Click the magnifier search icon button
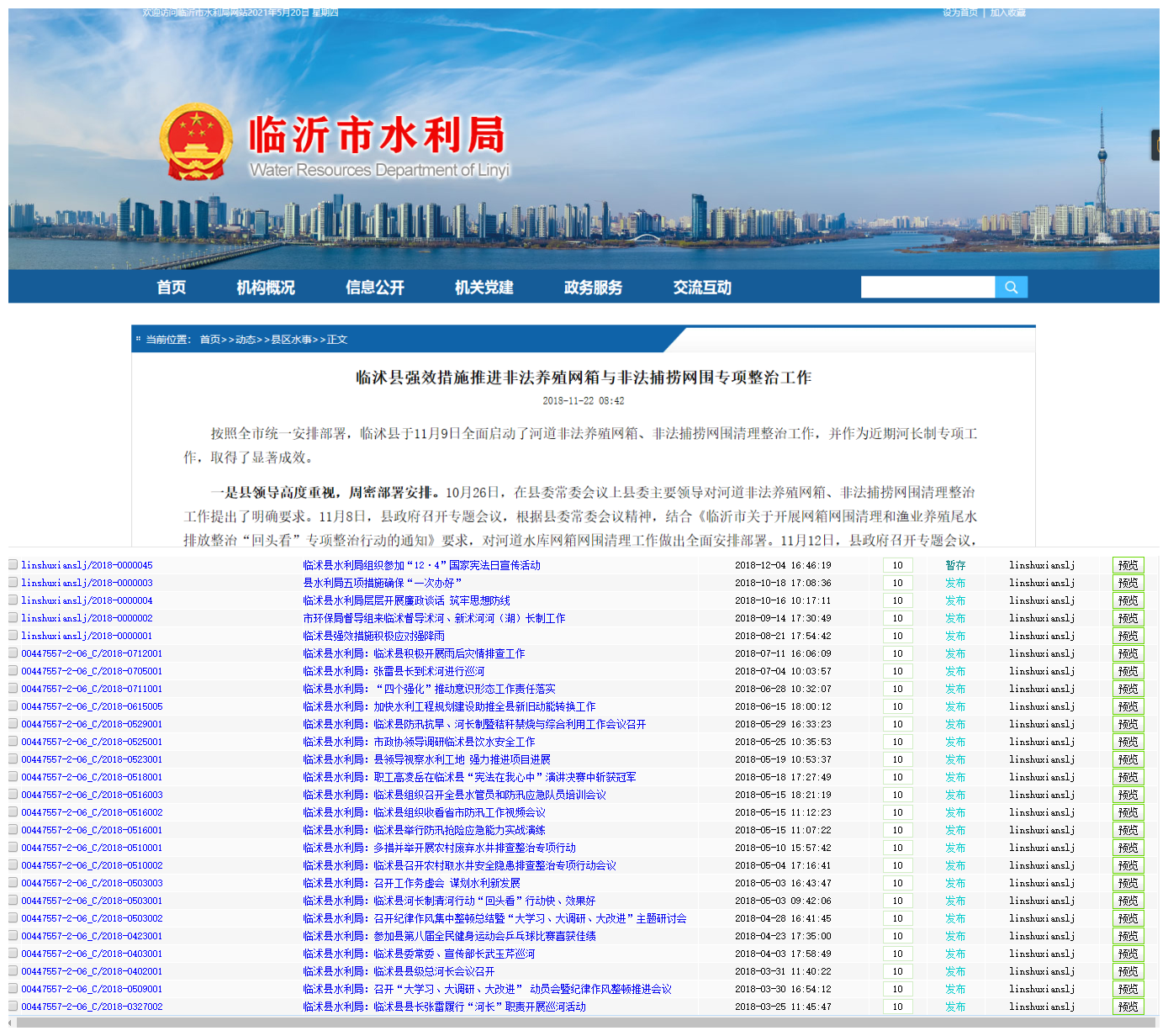1168x1036 pixels. (1011, 288)
